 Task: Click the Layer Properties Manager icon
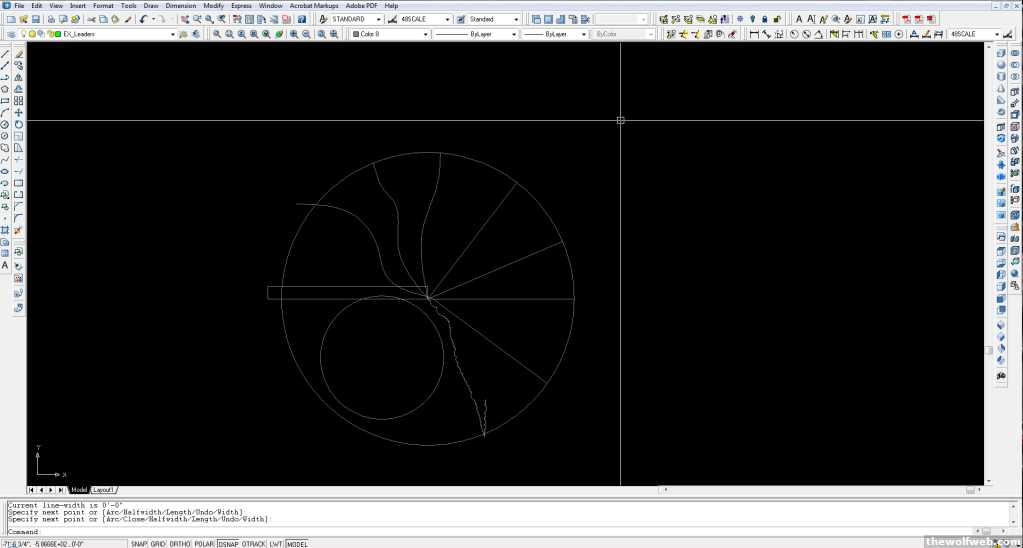pyautogui.click(x=10, y=34)
